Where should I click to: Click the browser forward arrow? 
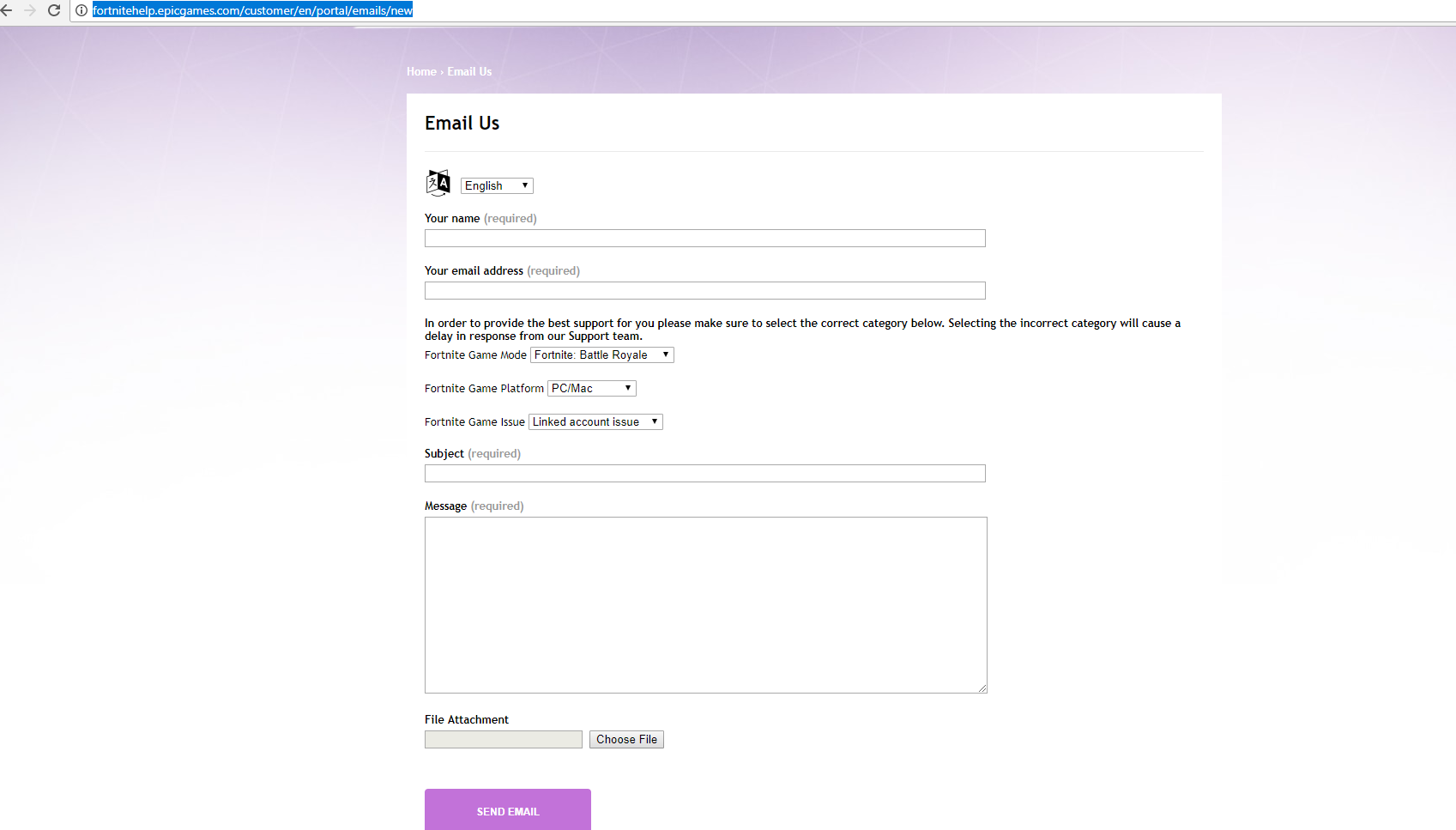click(x=30, y=10)
